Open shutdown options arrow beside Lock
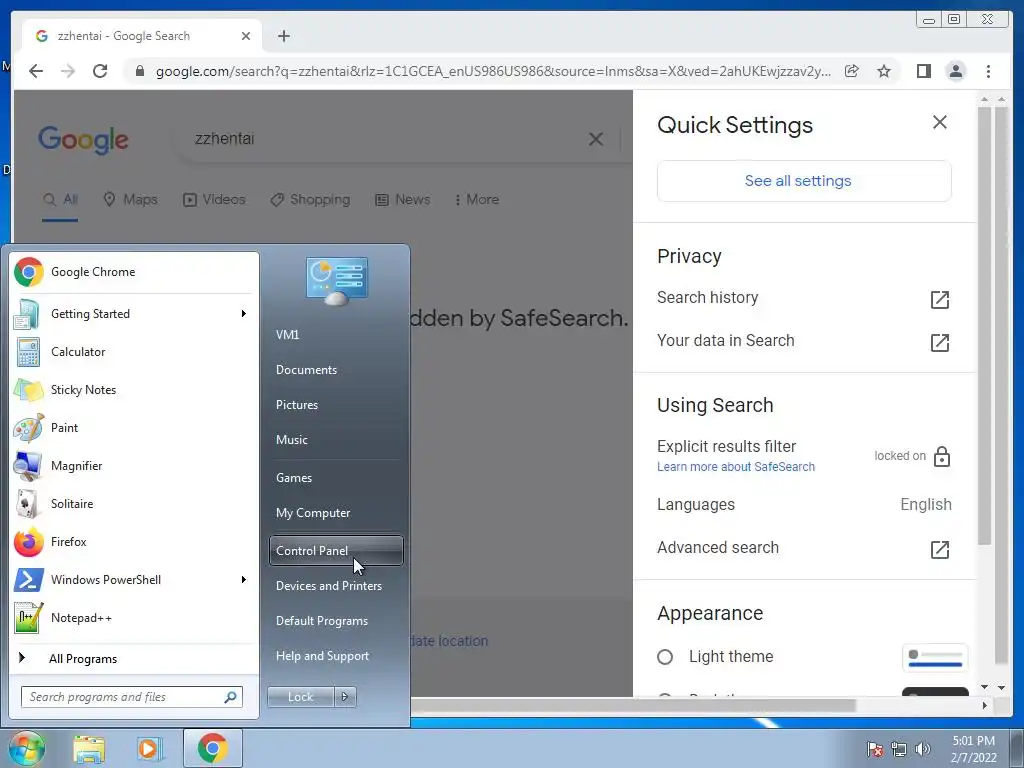The height and width of the screenshot is (768, 1024). coord(345,697)
